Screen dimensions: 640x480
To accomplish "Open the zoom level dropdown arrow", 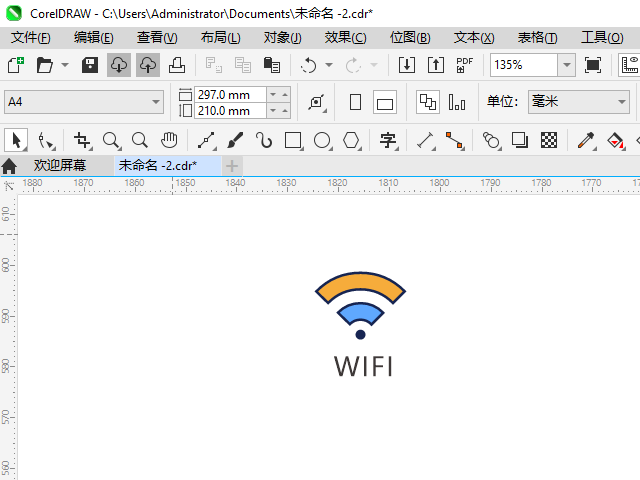I will pos(567,65).
